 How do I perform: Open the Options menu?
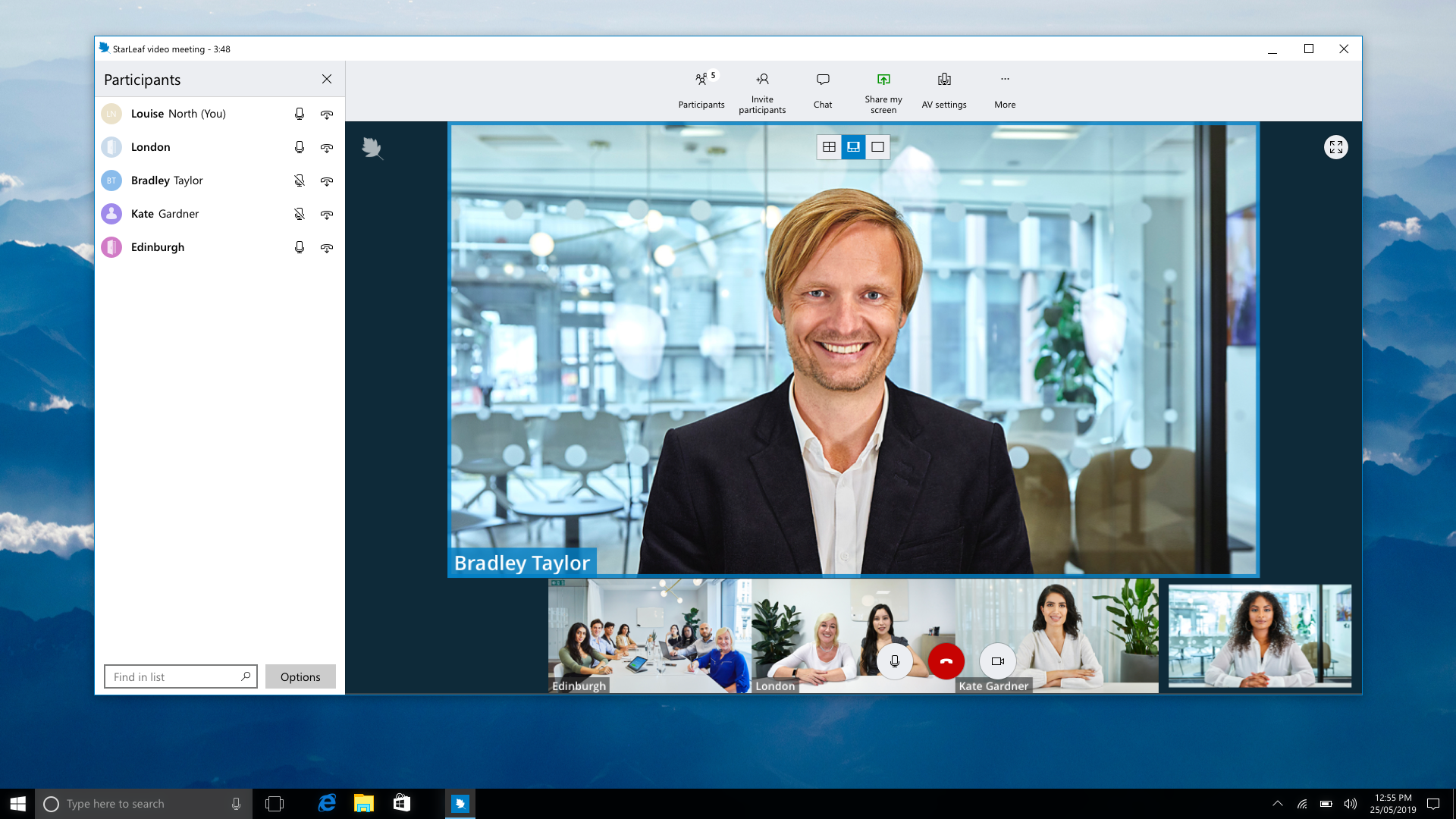point(300,676)
